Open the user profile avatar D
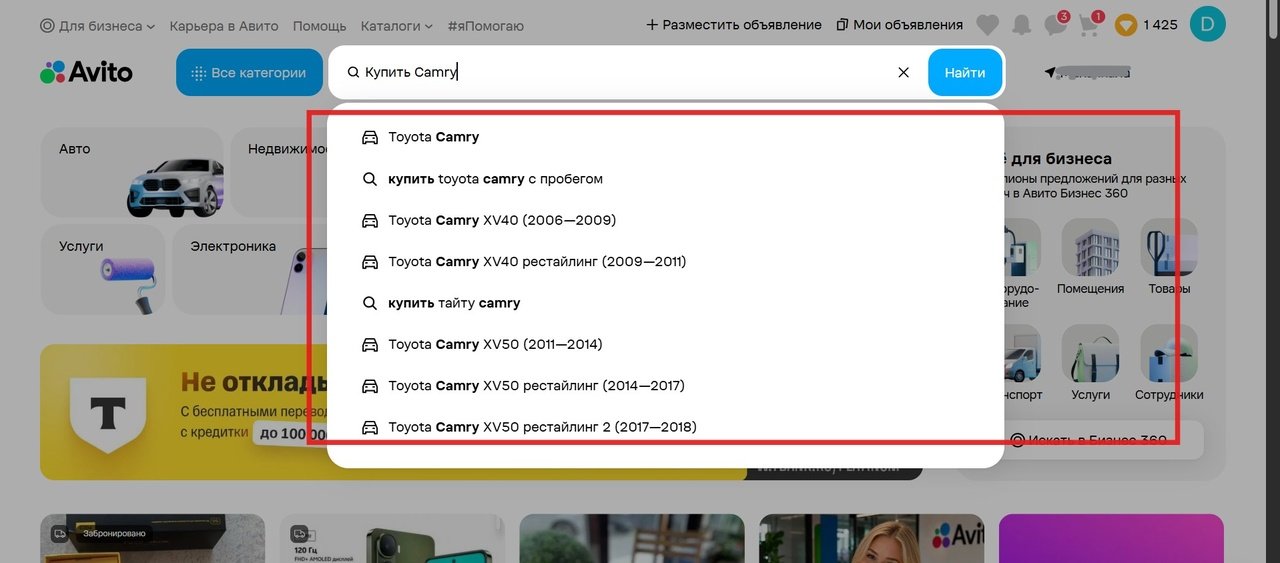 coord(1207,24)
